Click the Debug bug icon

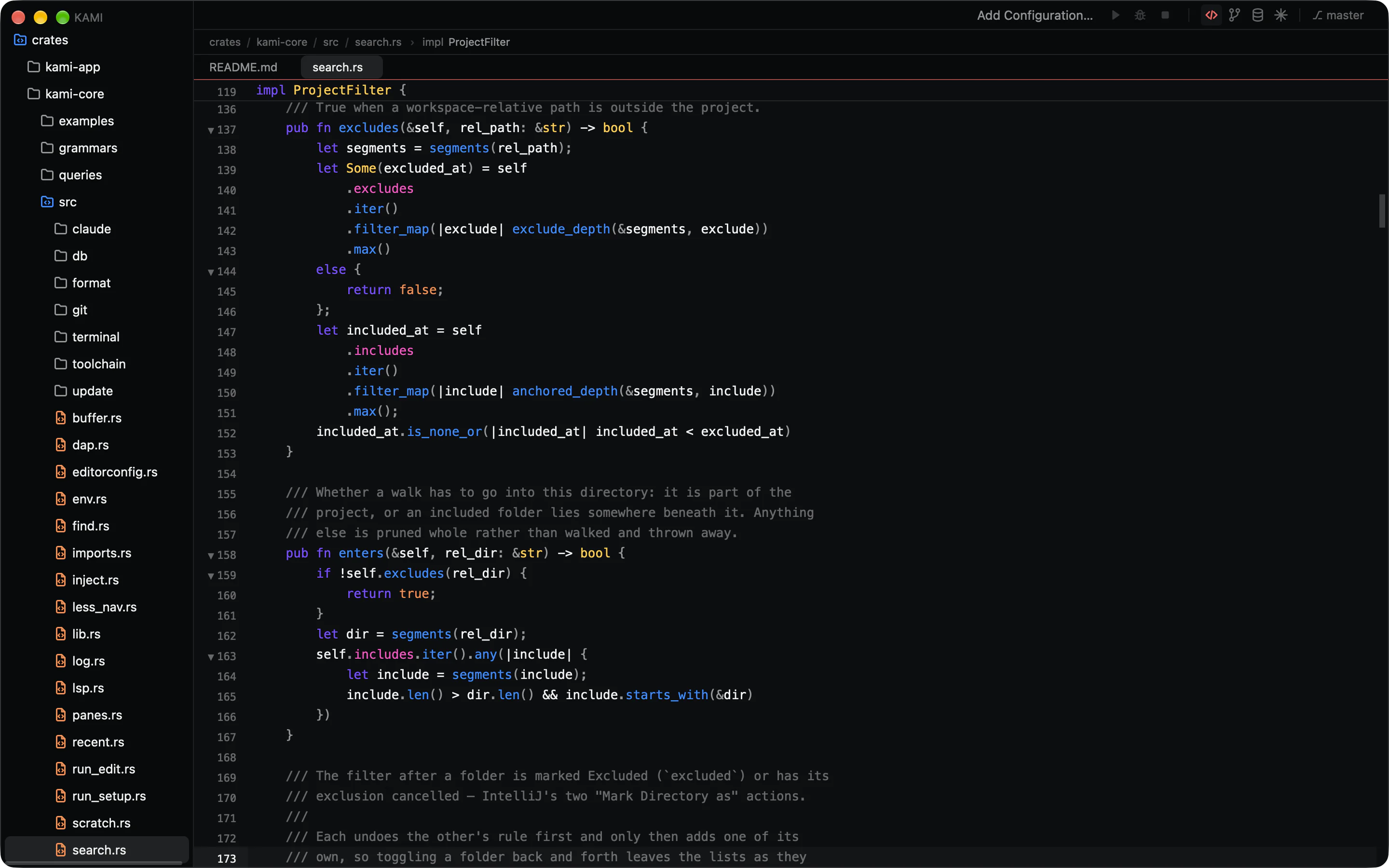[x=1140, y=15]
